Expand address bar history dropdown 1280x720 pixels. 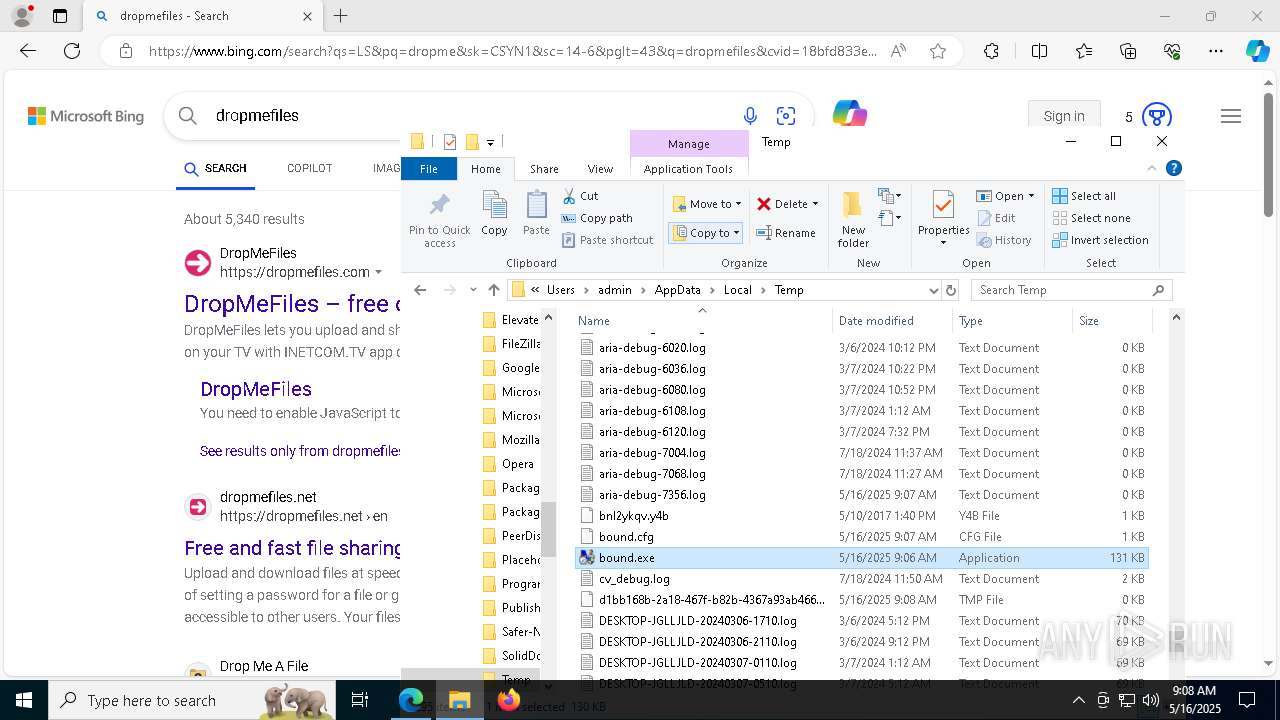click(934, 290)
